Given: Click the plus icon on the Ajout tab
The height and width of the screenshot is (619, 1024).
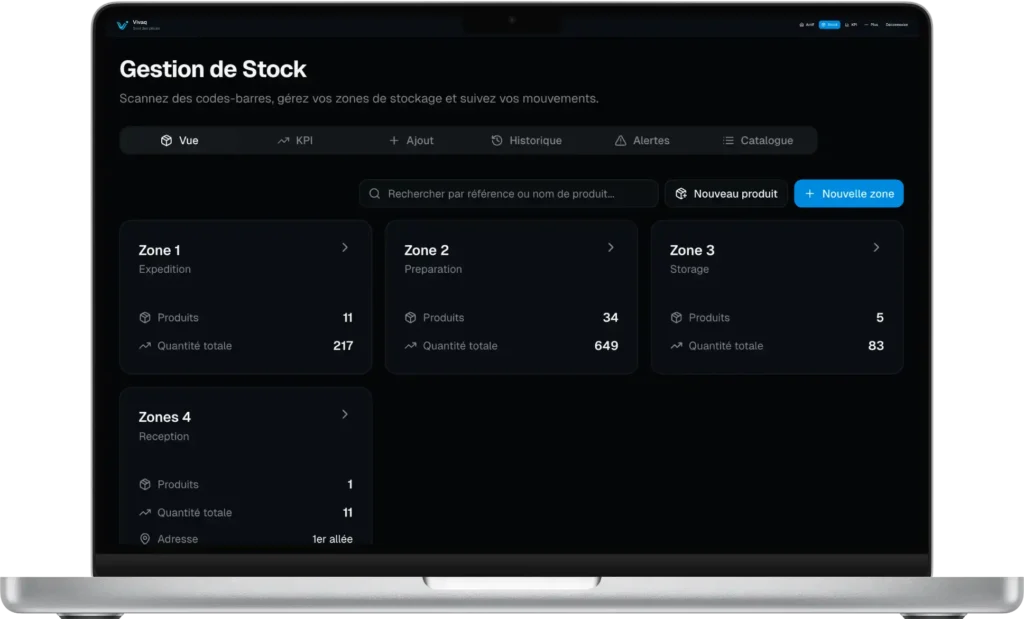Looking at the screenshot, I should pos(394,141).
